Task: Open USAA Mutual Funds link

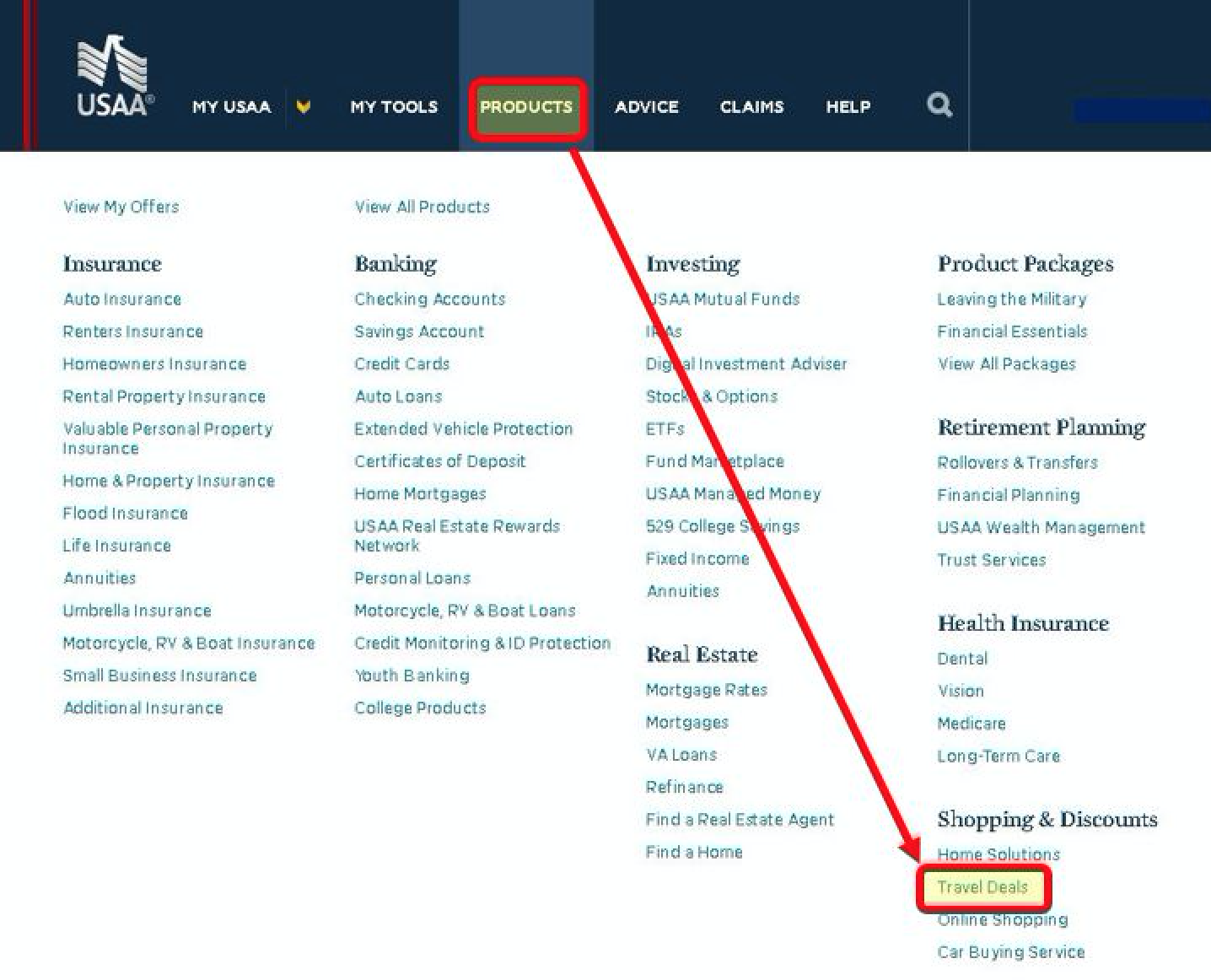Action: 724,299
